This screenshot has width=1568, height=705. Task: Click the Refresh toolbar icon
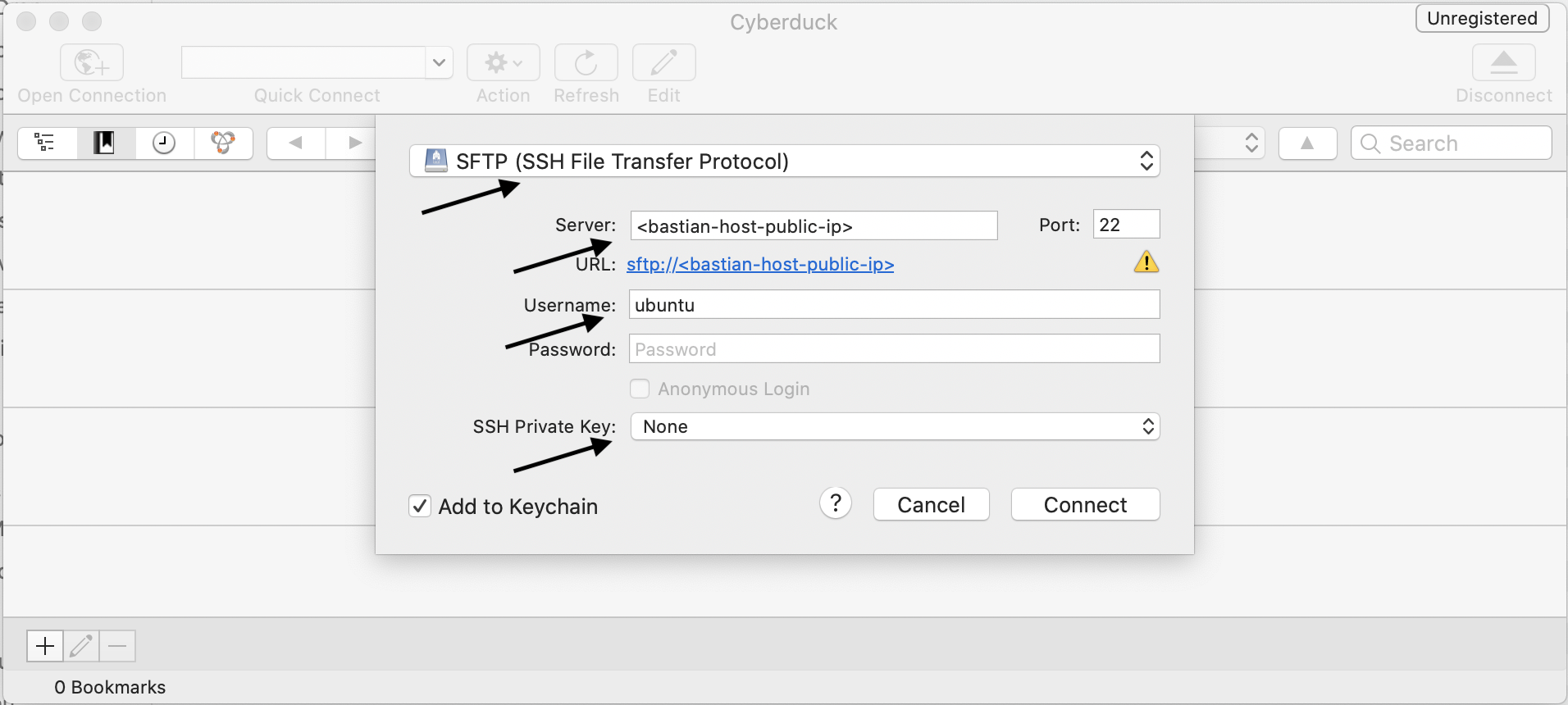point(586,62)
